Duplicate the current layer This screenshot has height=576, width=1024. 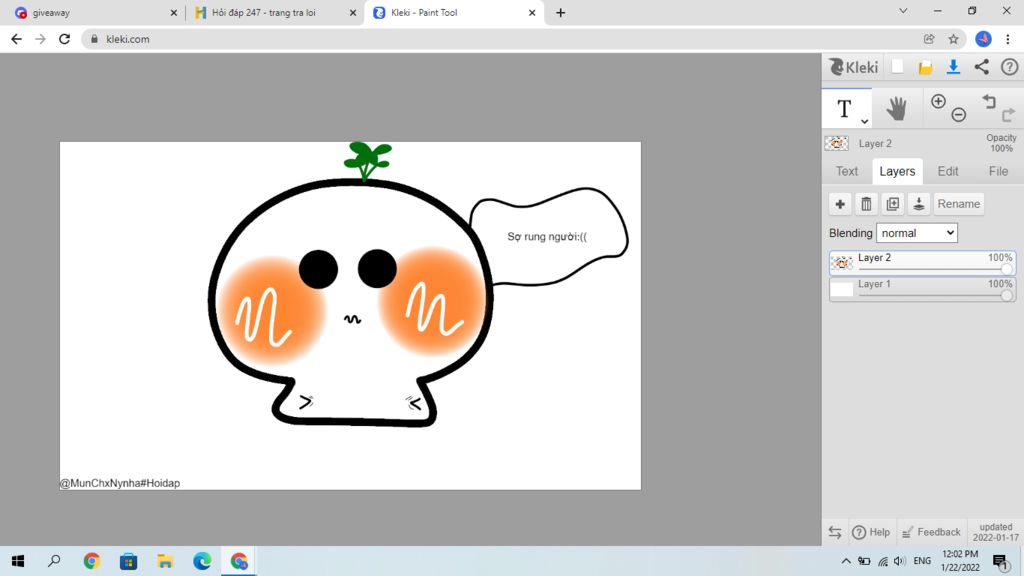(x=893, y=204)
